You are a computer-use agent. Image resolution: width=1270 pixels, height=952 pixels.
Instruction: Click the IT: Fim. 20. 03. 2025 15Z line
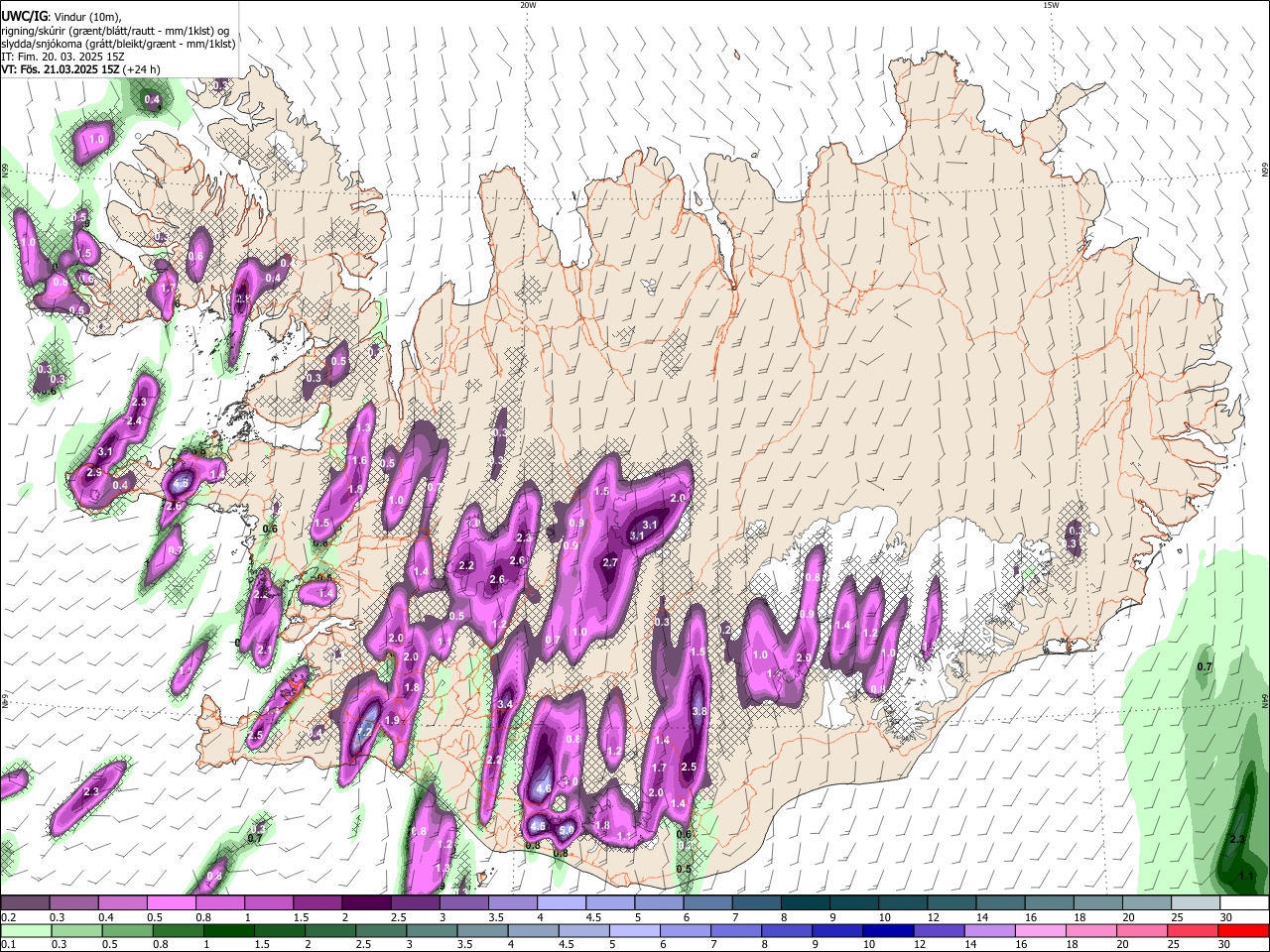tap(61, 57)
